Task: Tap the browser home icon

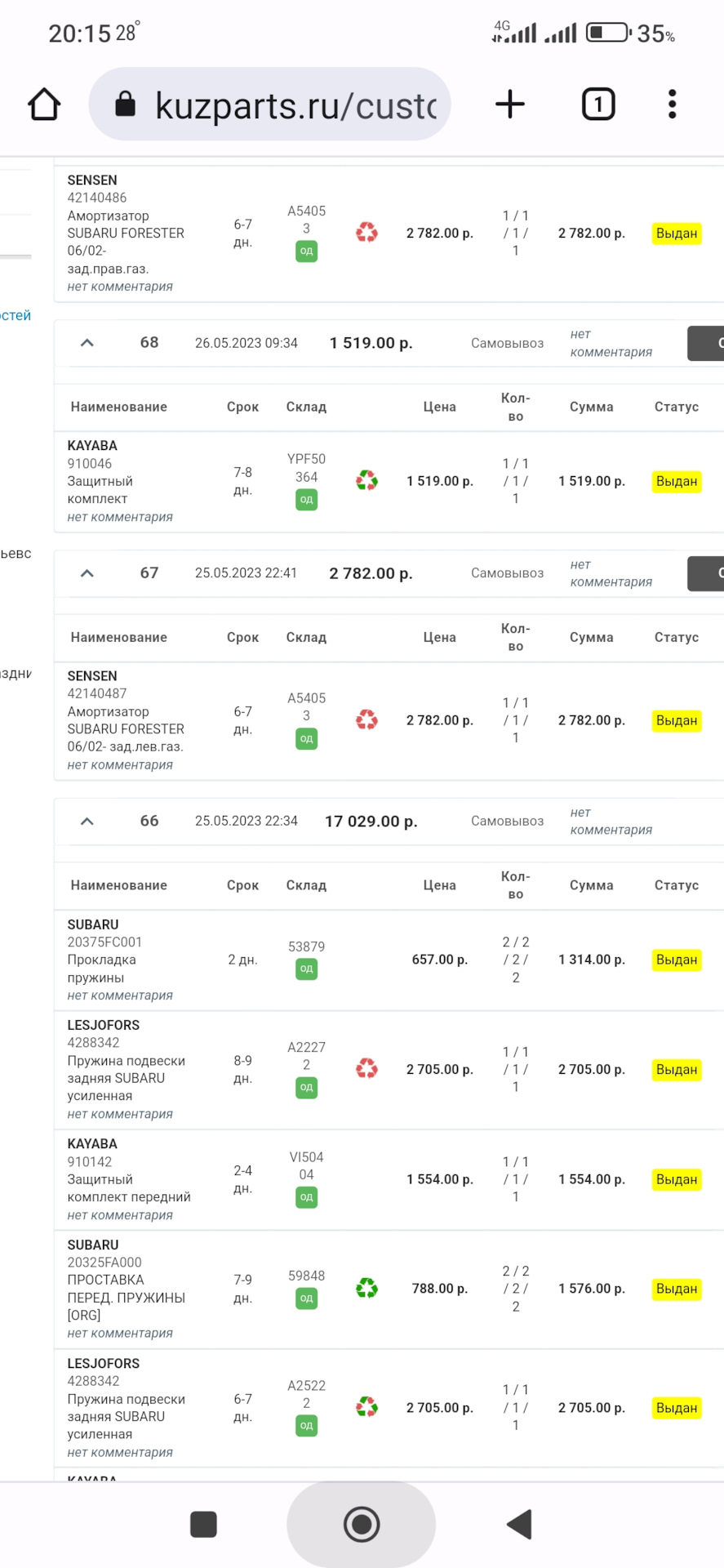Action: [44, 105]
